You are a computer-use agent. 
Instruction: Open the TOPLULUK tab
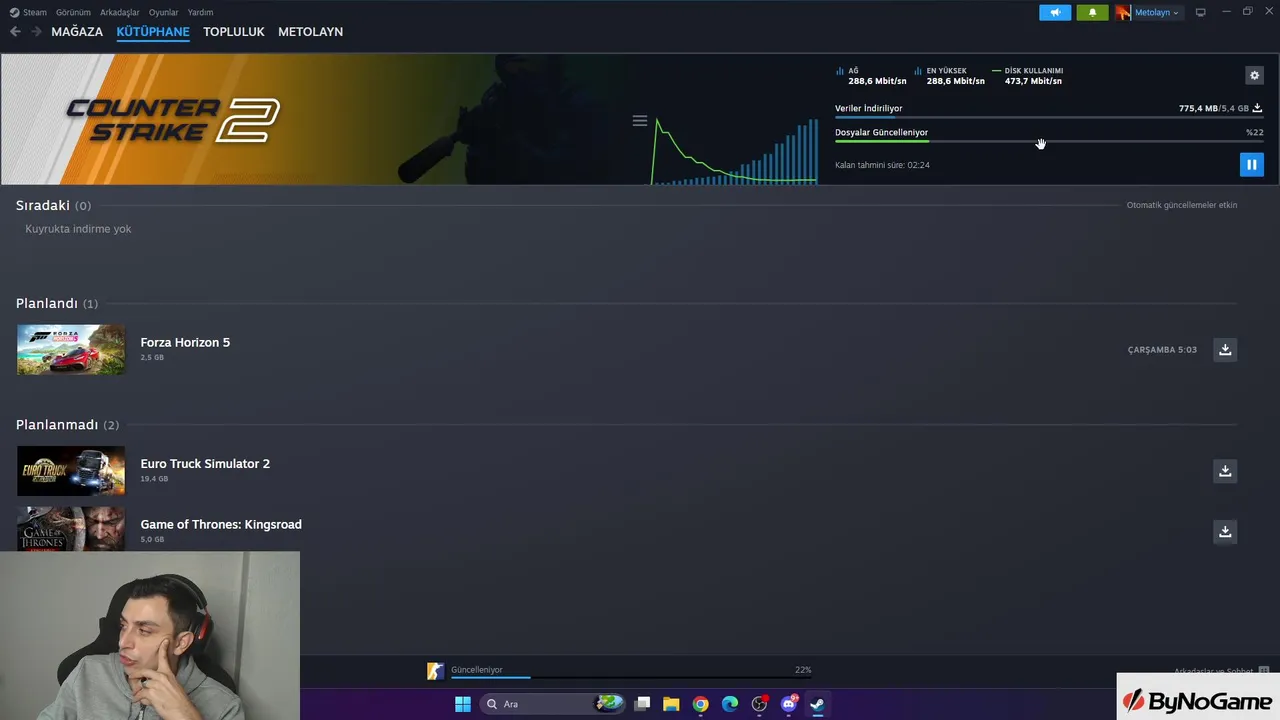(233, 32)
